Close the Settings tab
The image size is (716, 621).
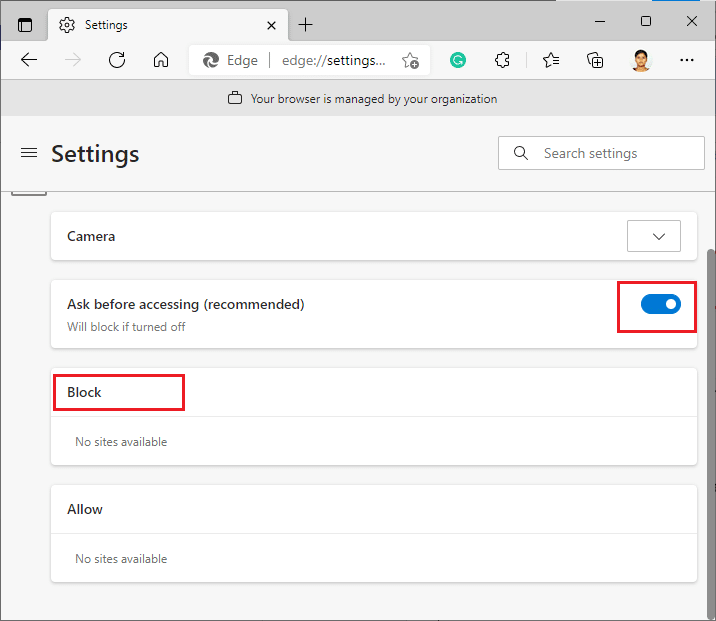click(x=271, y=25)
